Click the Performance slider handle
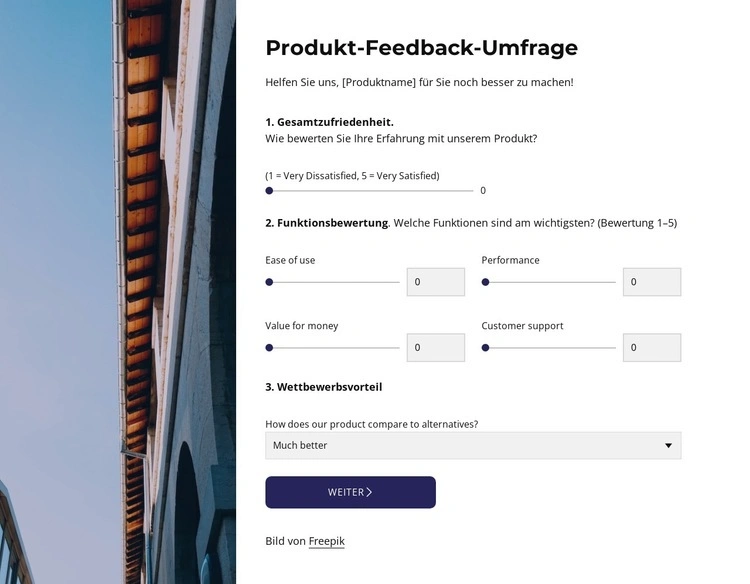Screen dimensions: 750x584 485,282
